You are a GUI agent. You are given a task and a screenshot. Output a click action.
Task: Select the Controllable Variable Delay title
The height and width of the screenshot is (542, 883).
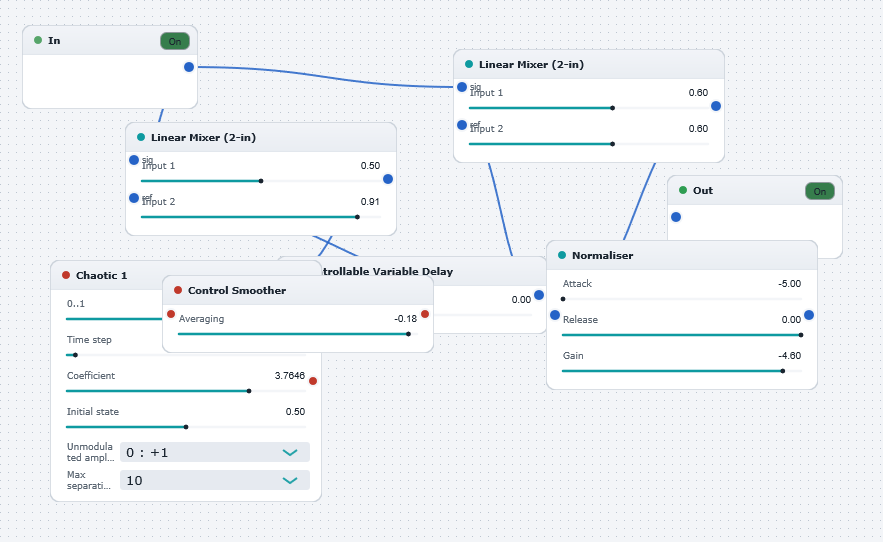[x=387, y=272]
